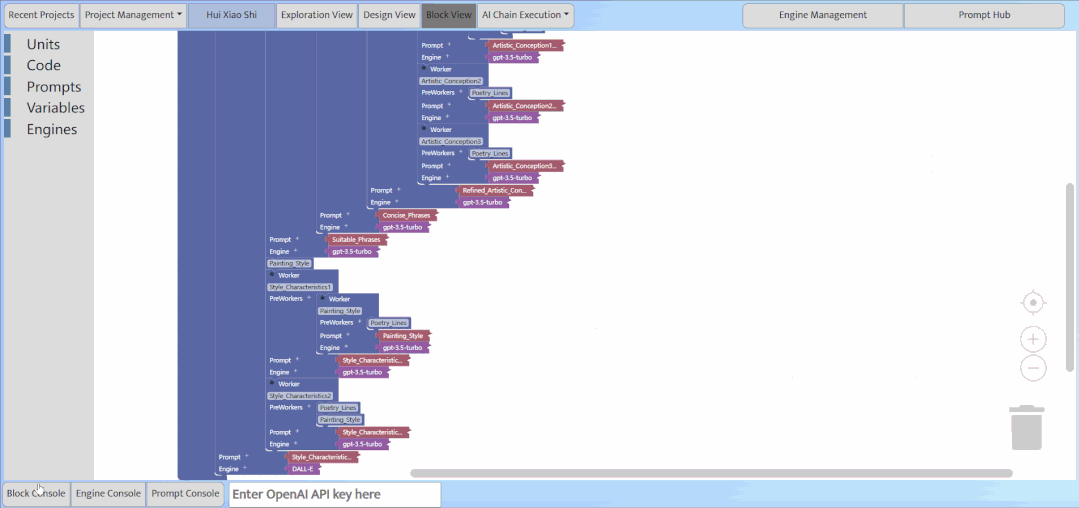
Task: Click the vertical workspace scrollbar
Action: 1069,277
